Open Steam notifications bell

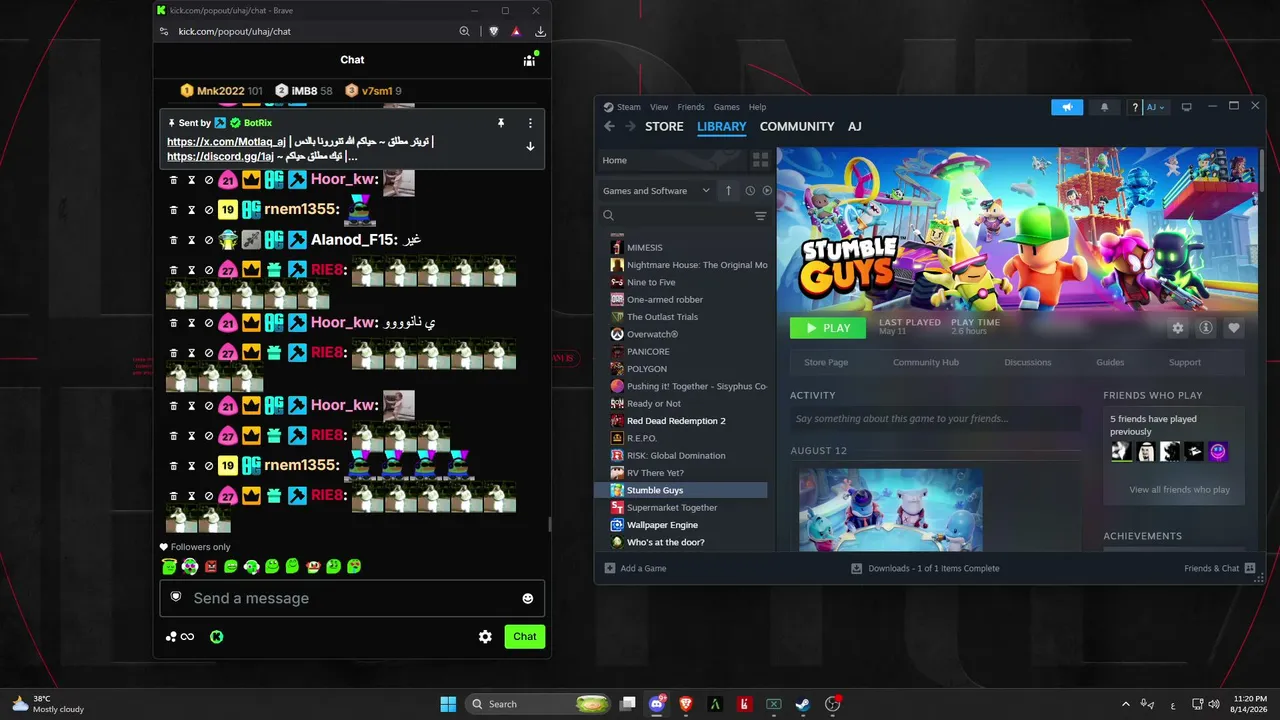click(x=1104, y=107)
